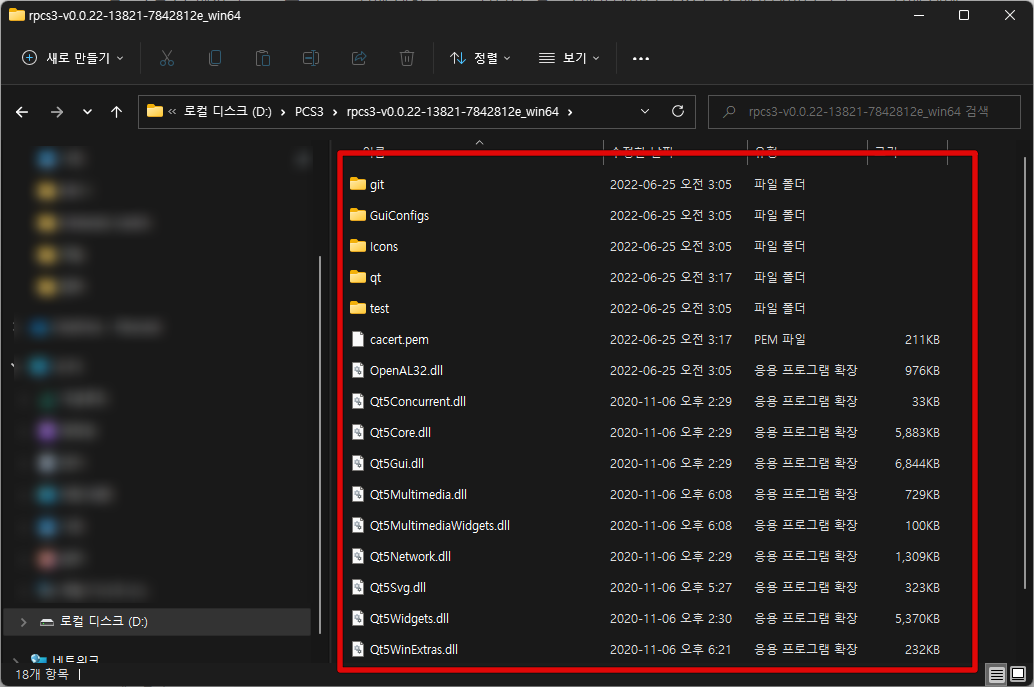Select the Qt5Multimedia.dll file name
This screenshot has height=687, width=1034.
click(418, 494)
